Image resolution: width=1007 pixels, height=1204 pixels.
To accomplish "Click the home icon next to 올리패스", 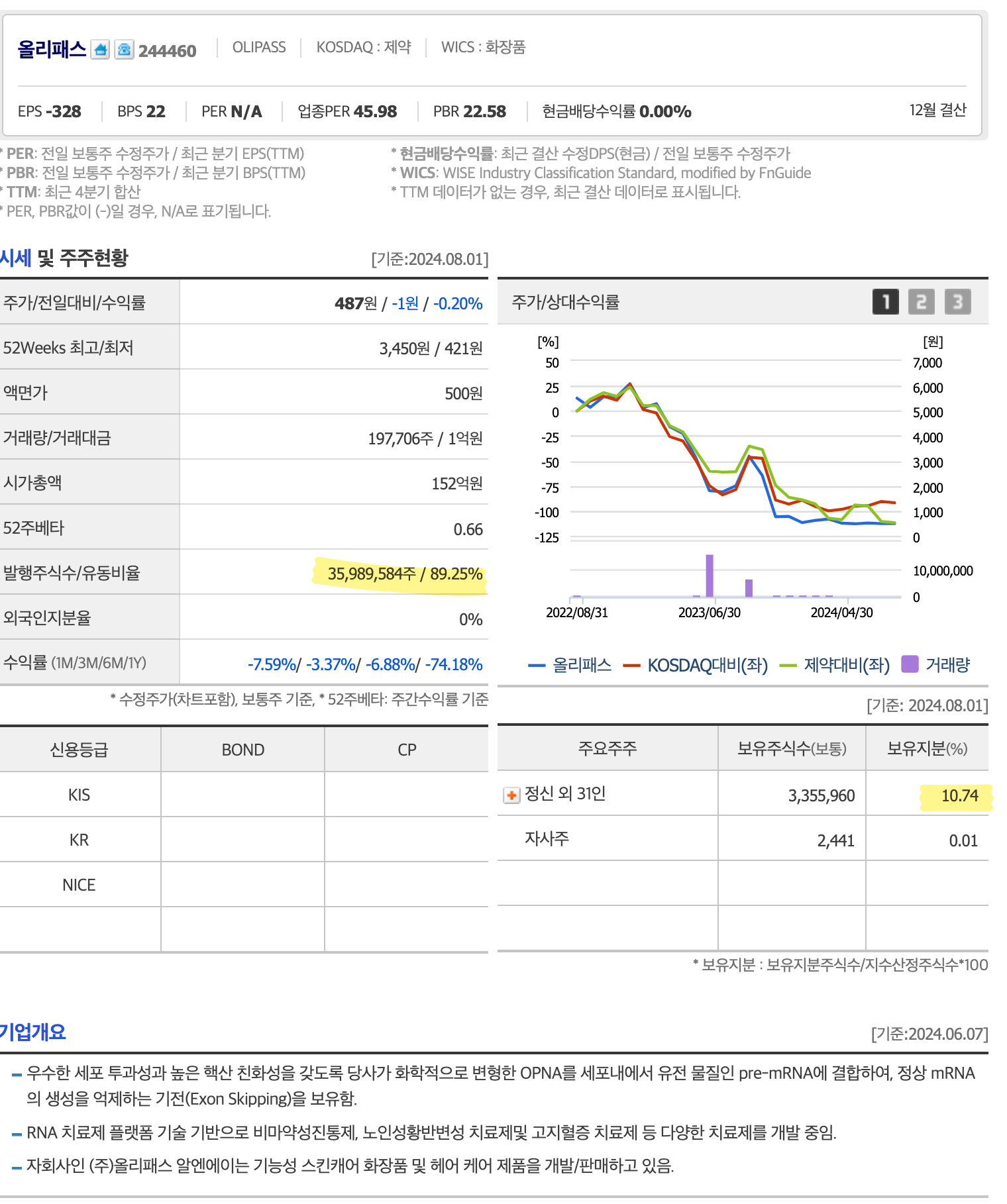I will pyautogui.click(x=100, y=50).
